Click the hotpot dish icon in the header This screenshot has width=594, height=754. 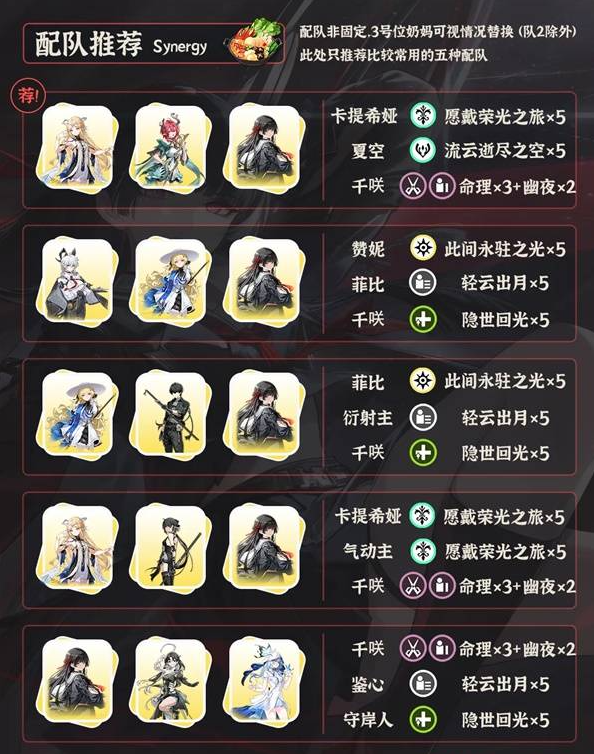click(x=255, y=41)
